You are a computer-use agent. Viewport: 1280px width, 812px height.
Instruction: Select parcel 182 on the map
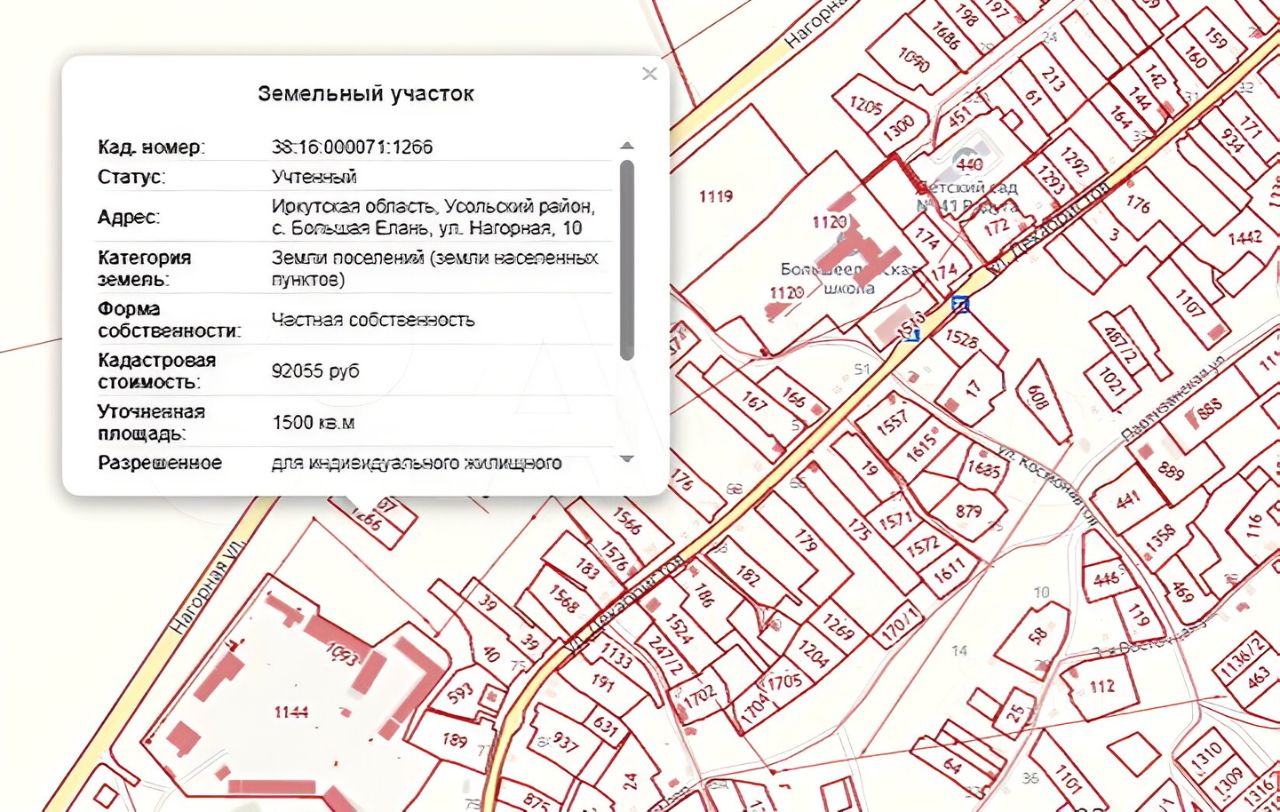(x=748, y=575)
